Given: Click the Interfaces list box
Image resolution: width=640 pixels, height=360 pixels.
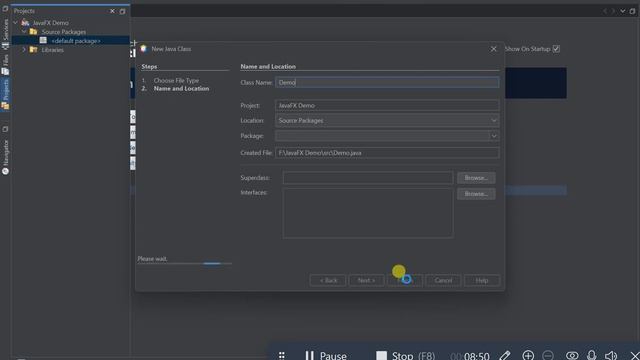Looking at the screenshot, I should [x=368, y=213].
